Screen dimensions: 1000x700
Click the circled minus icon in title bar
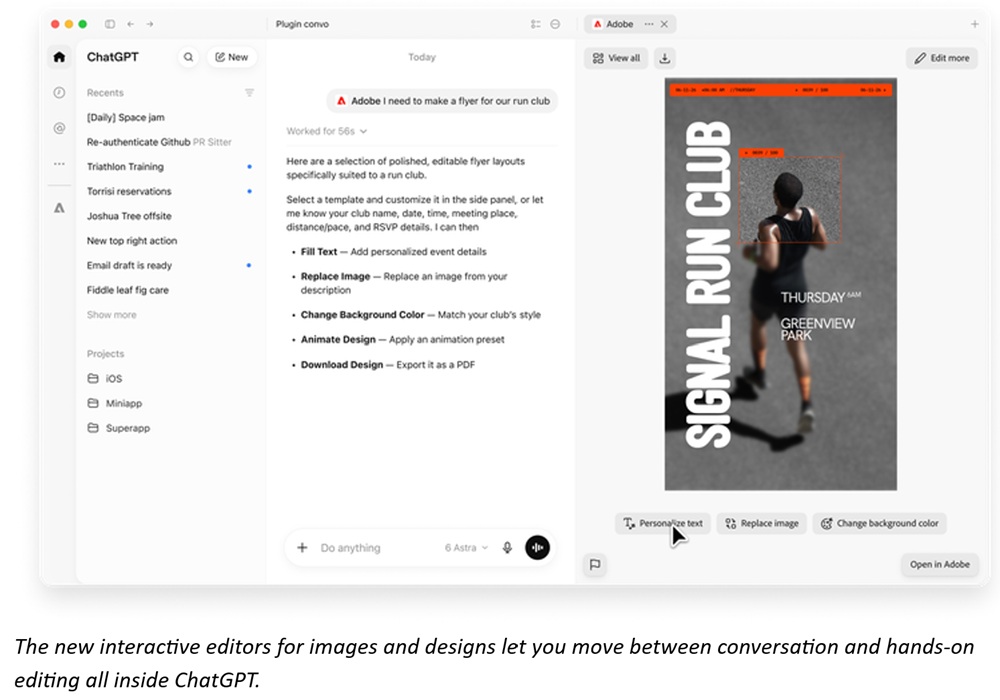555,24
